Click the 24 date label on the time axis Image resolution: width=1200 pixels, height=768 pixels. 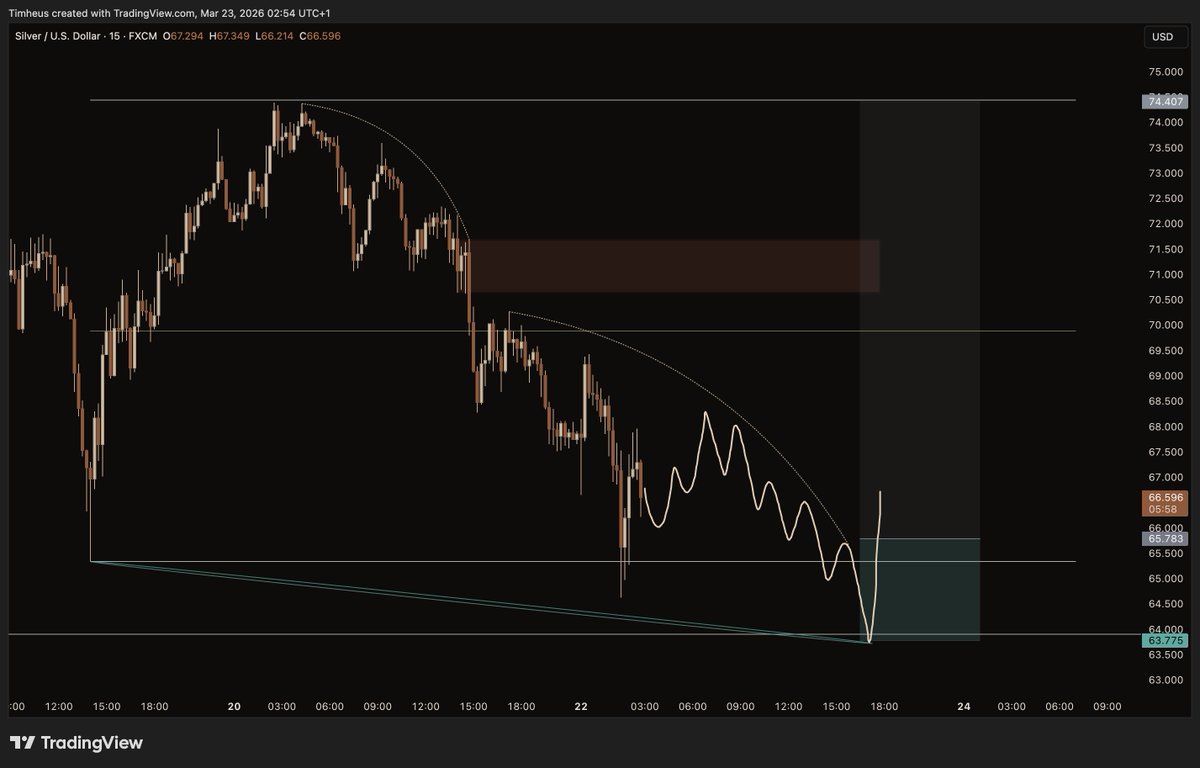pos(963,706)
